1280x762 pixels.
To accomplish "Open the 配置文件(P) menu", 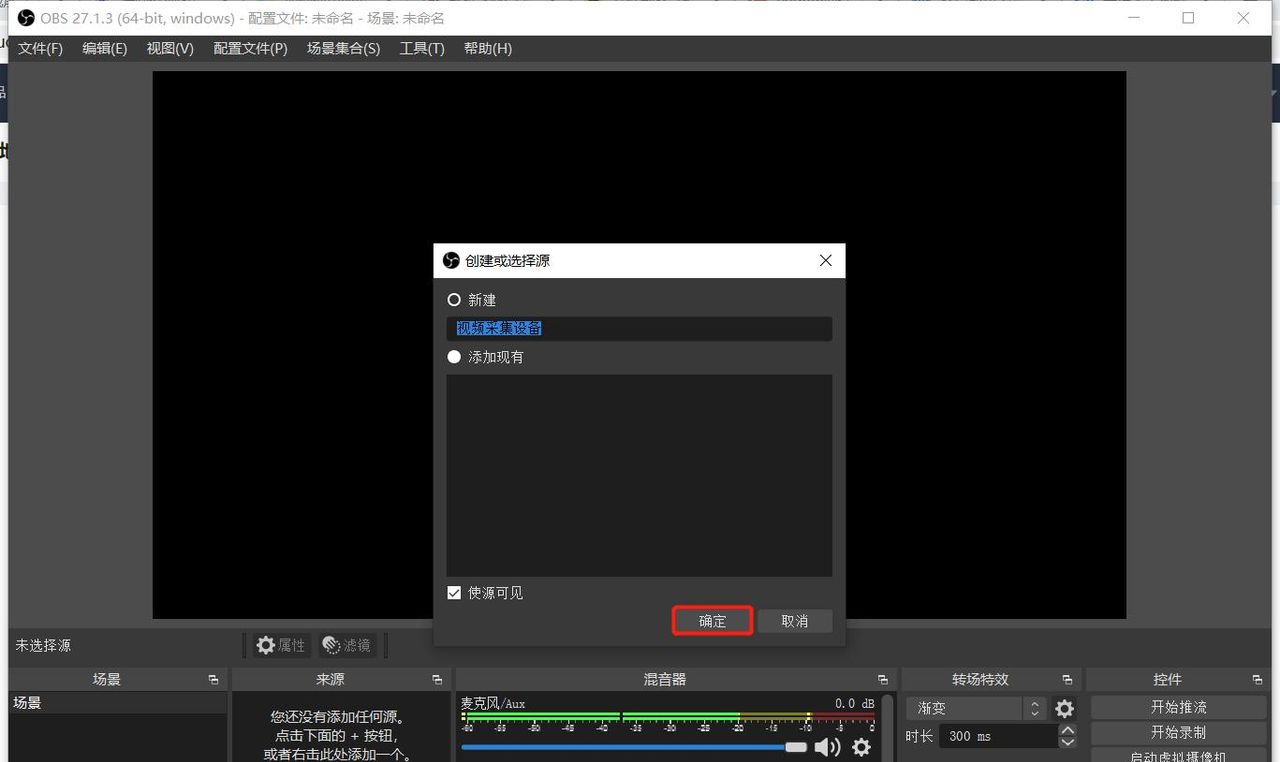I will point(250,49).
